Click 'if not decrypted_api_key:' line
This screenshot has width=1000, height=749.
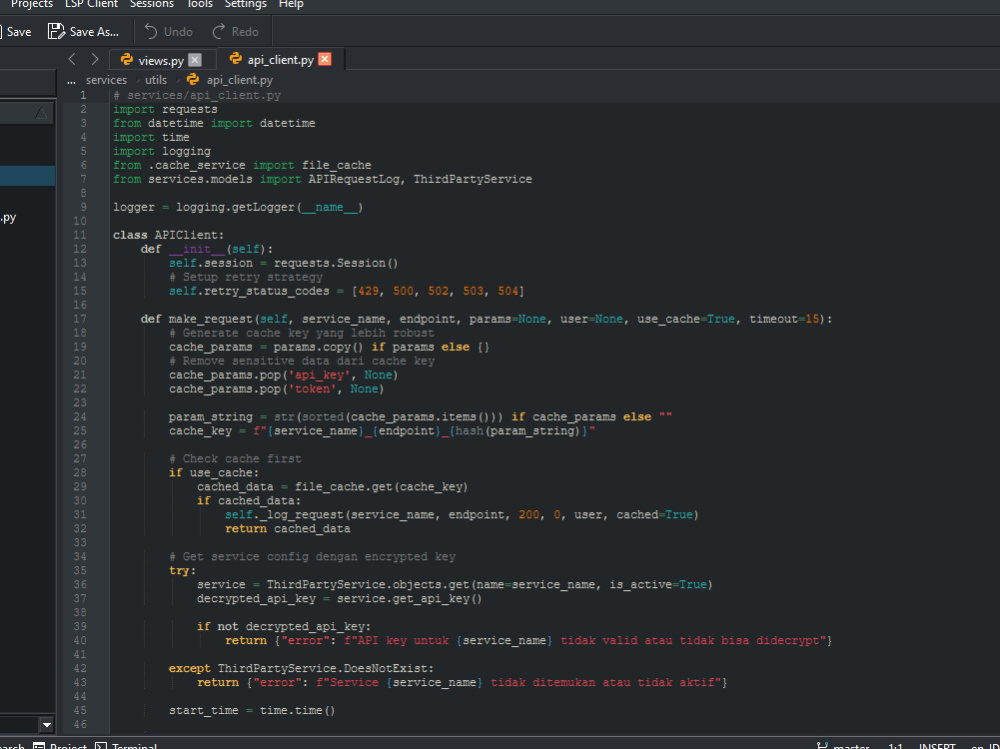[x=284, y=627]
